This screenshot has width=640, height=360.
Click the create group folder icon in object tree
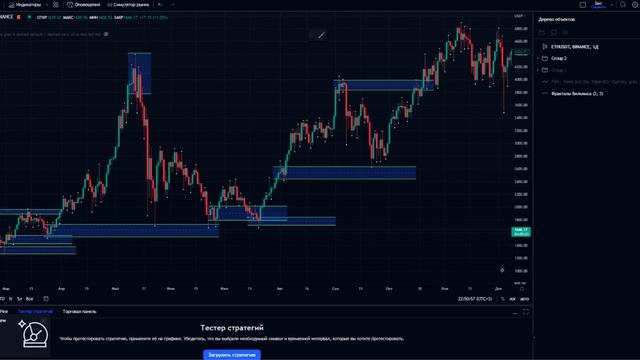point(542,32)
